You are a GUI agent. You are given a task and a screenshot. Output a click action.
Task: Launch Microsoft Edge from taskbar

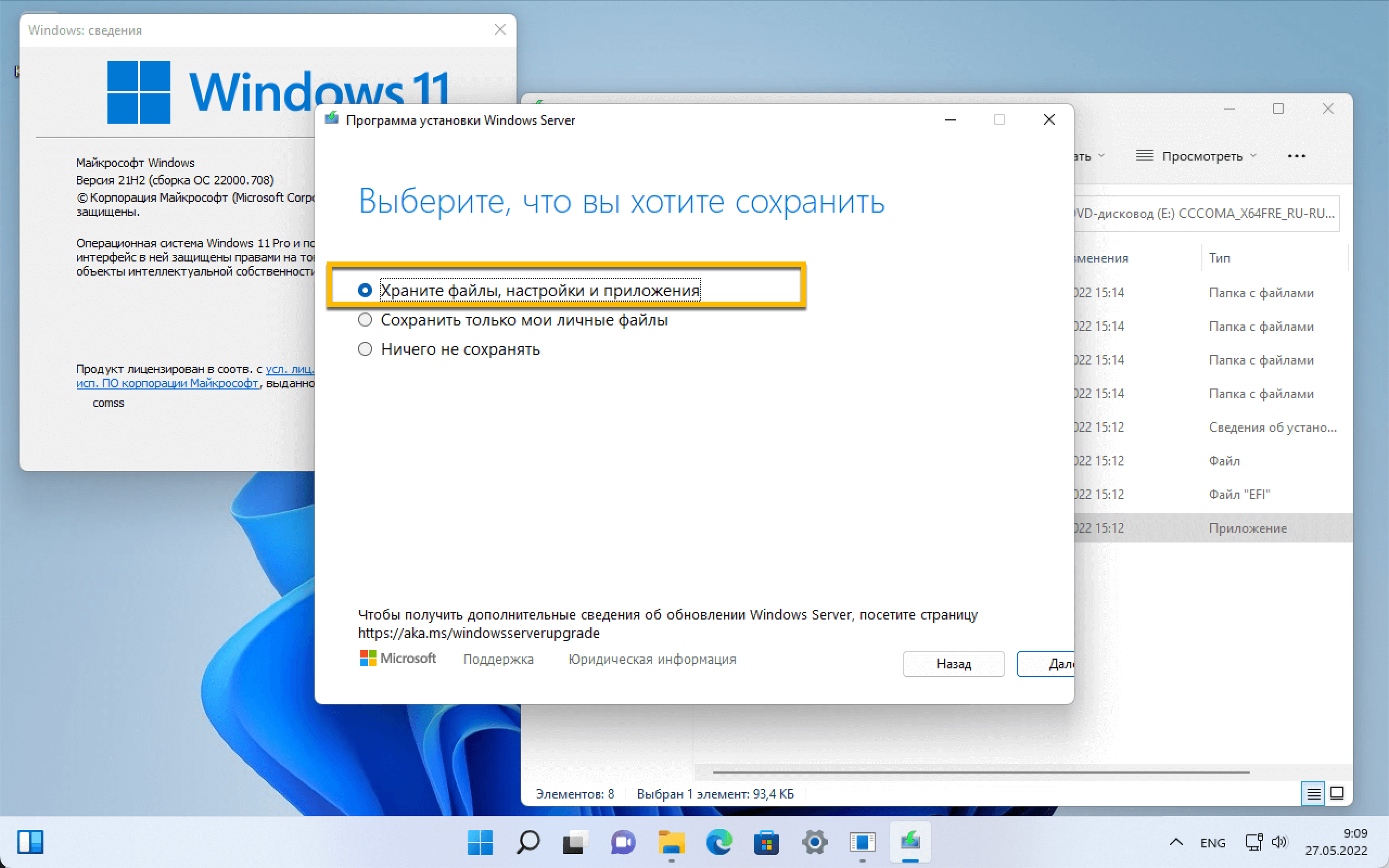point(718,842)
